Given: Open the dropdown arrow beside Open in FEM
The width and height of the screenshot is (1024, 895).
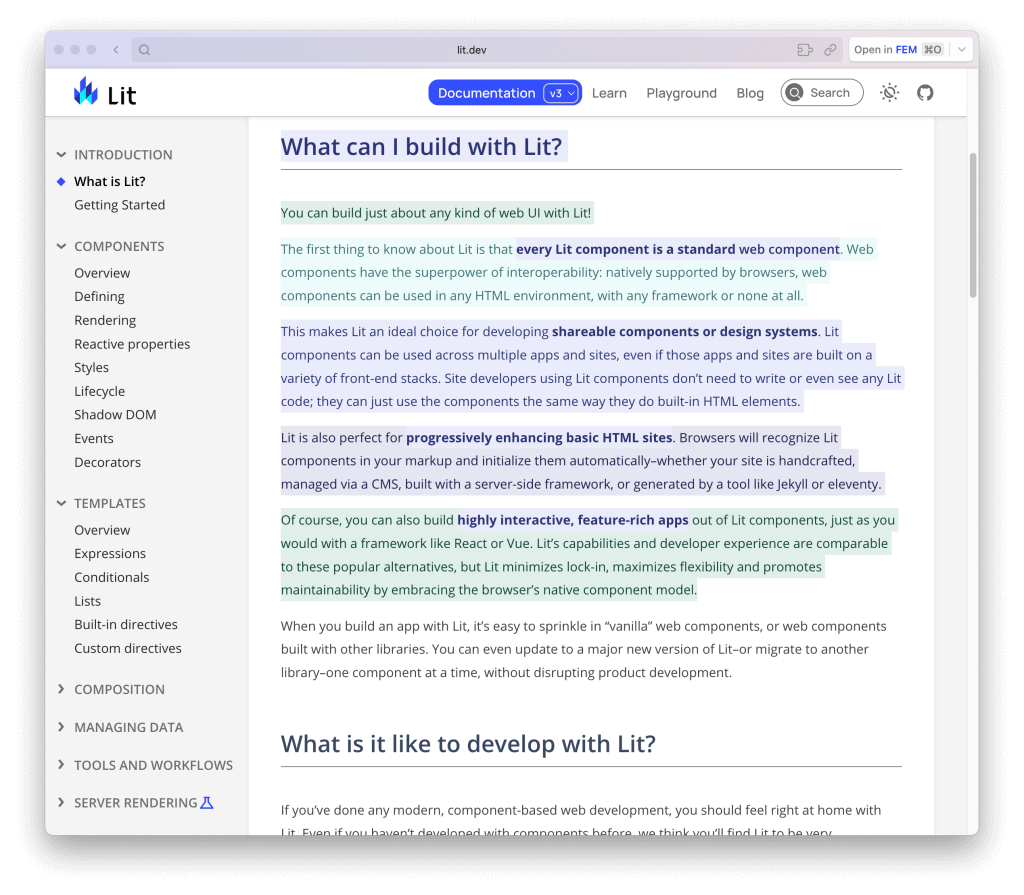Looking at the screenshot, I should click(x=961, y=50).
